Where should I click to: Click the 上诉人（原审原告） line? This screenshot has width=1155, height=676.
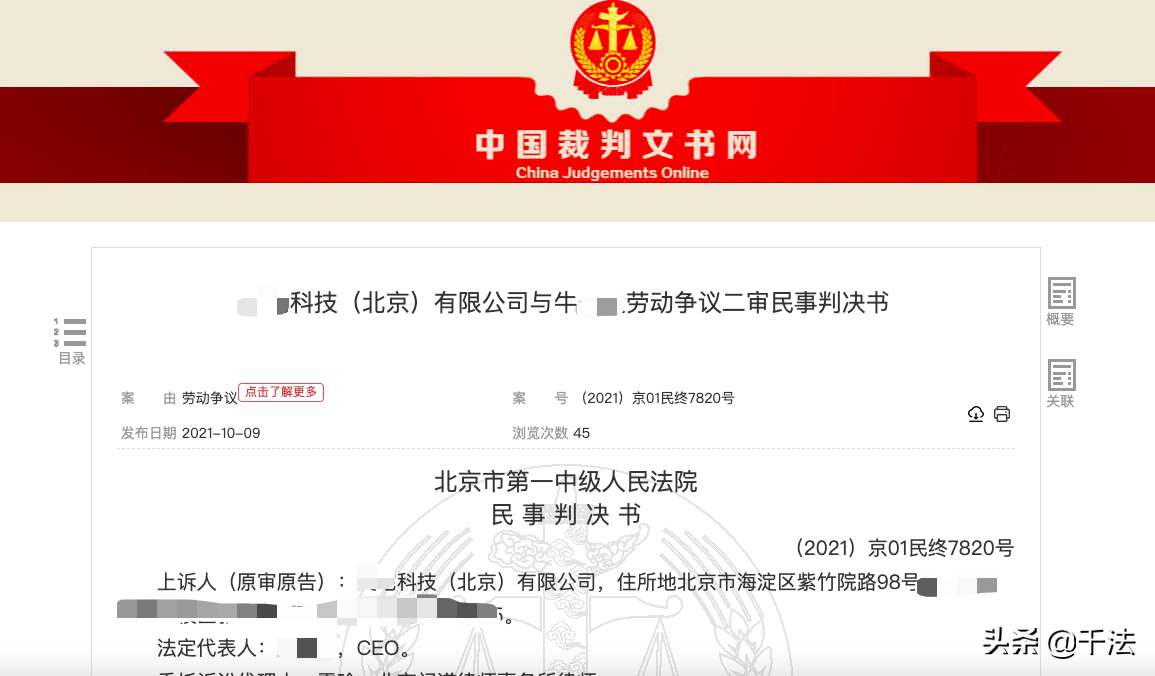click(x=577, y=582)
